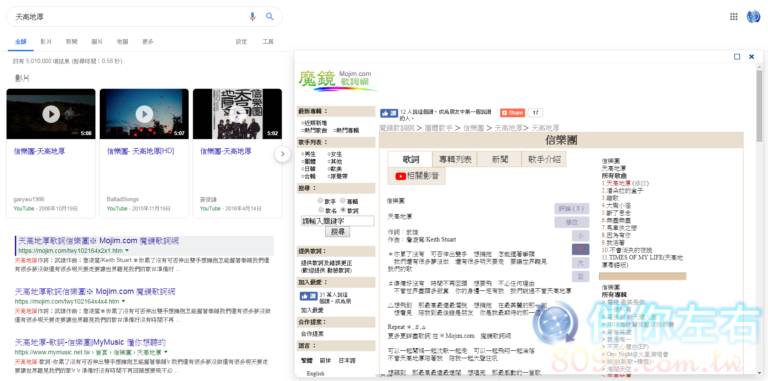Open the Google account avatar
This screenshot has height=381, width=768.
tap(753, 17)
